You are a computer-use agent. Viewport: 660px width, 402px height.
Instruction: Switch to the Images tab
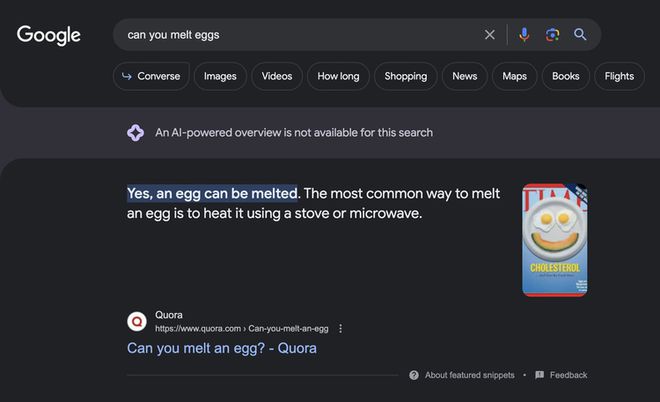point(220,76)
